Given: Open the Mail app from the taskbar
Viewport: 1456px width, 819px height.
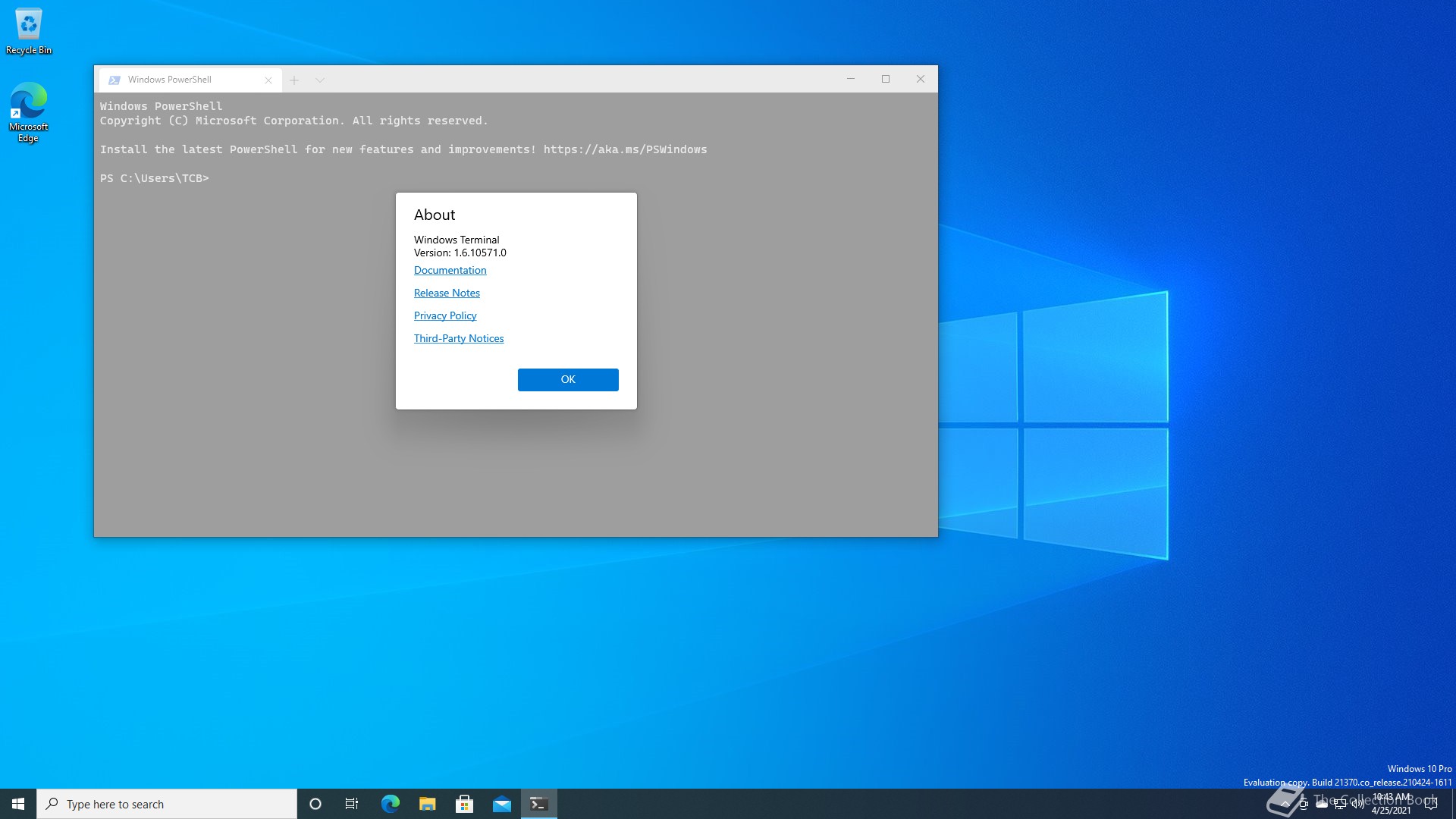Looking at the screenshot, I should [501, 804].
